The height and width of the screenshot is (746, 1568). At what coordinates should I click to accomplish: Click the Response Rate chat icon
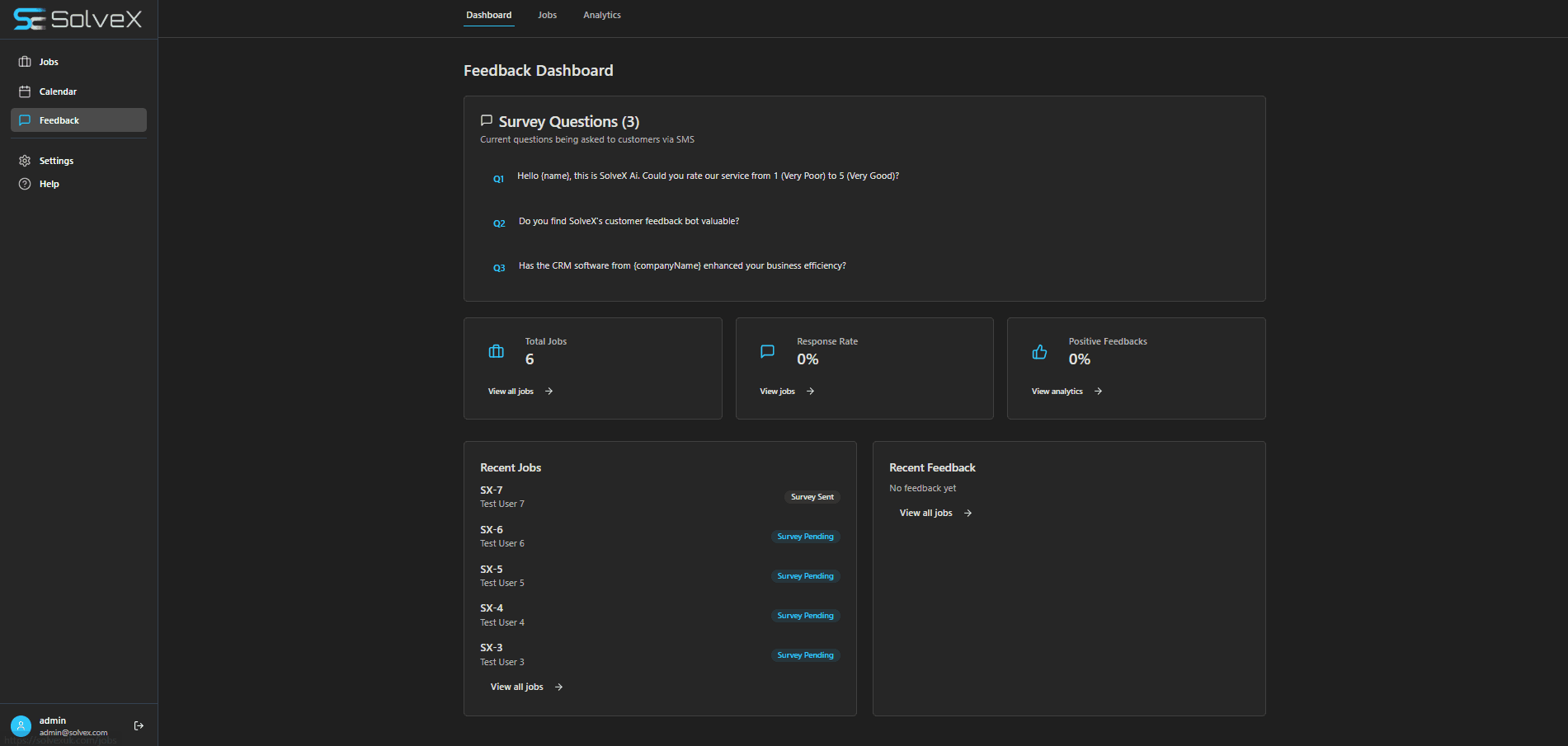(767, 352)
